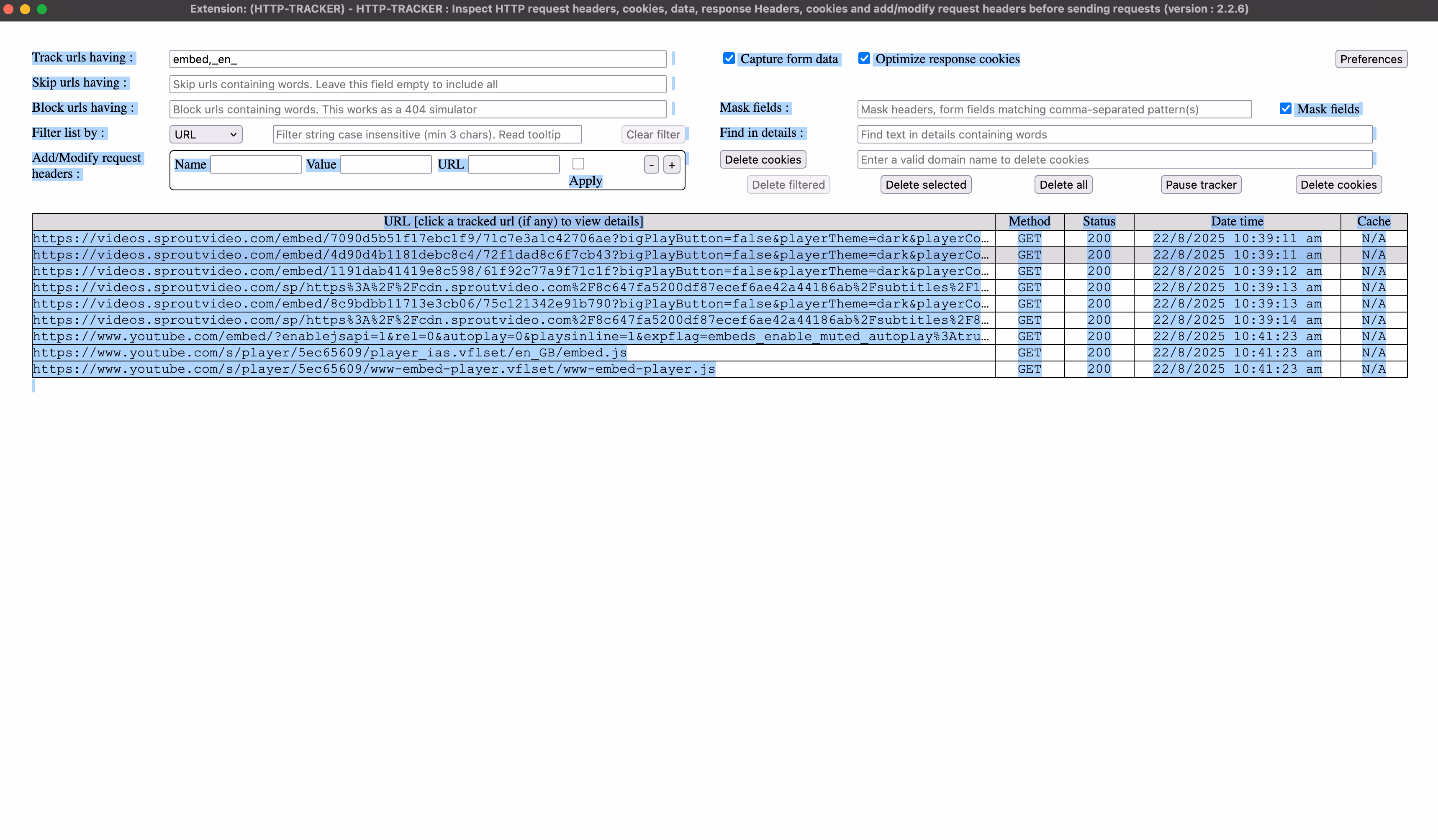Open the youtube embed.js tracked URL row
Image resolution: width=1438 pixels, height=840 pixels.
pyautogui.click(x=330, y=353)
